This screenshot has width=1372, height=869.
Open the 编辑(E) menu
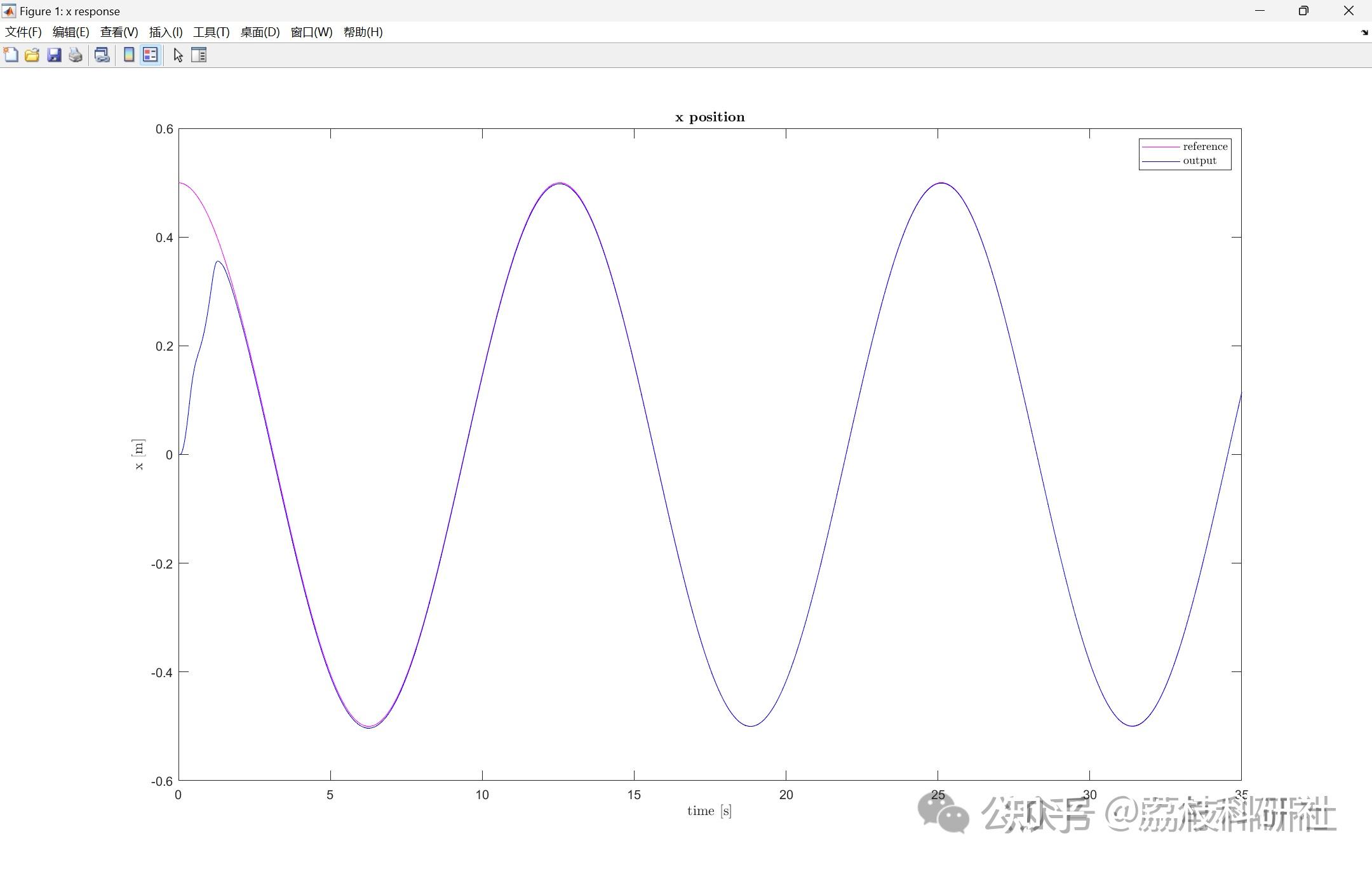click(x=71, y=32)
